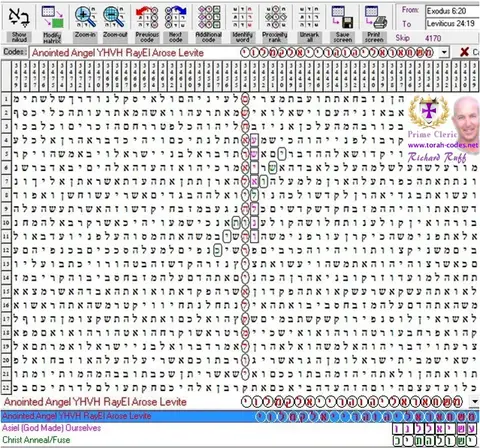Expand the bottom code list dropdown arrow
The height and width of the screenshot is (448, 480).
475,401
